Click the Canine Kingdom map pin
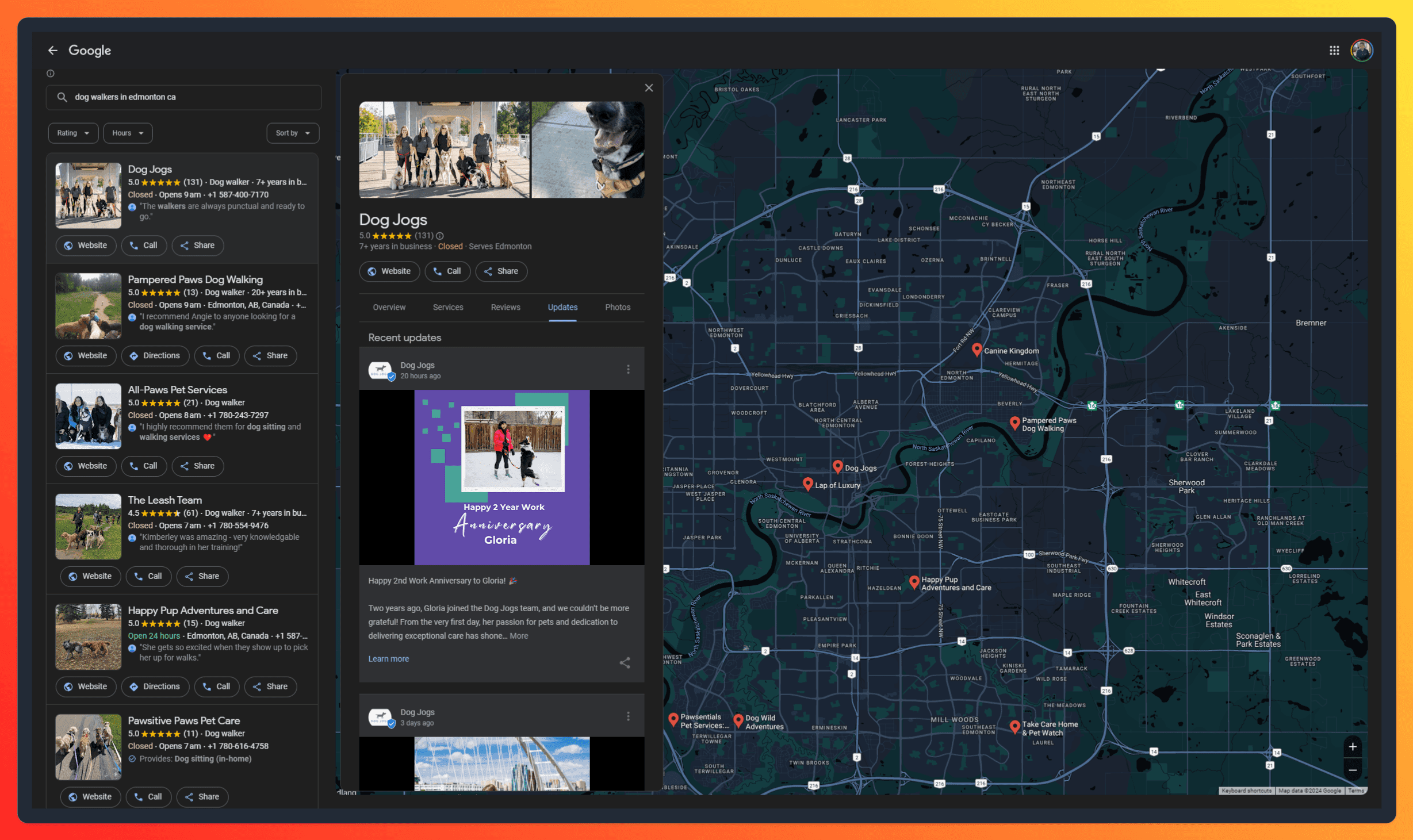The width and height of the screenshot is (1413, 840). (977, 350)
